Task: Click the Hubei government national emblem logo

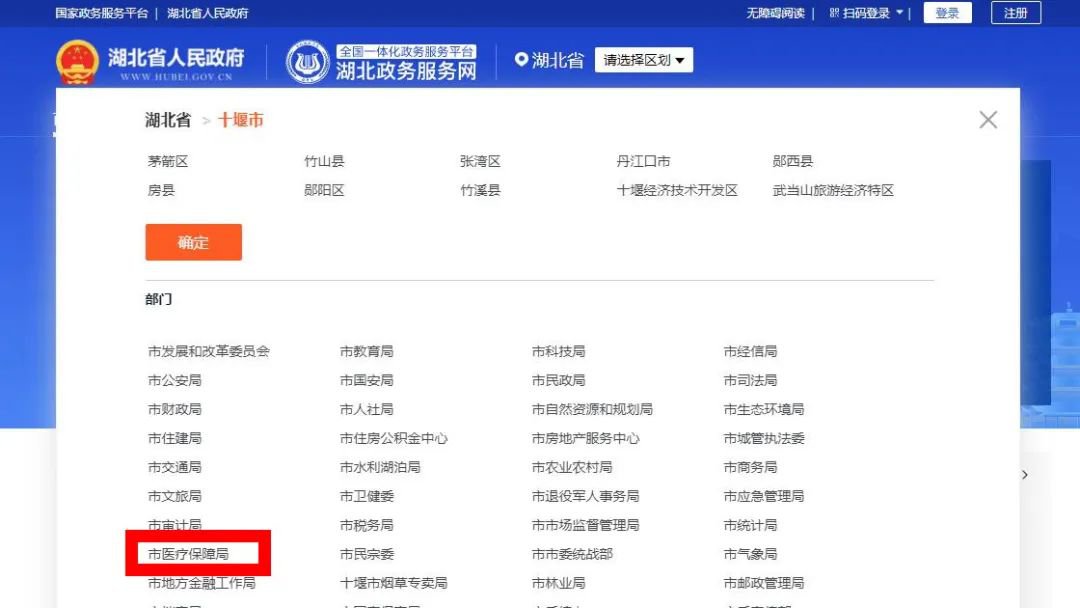Action: pos(77,62)
